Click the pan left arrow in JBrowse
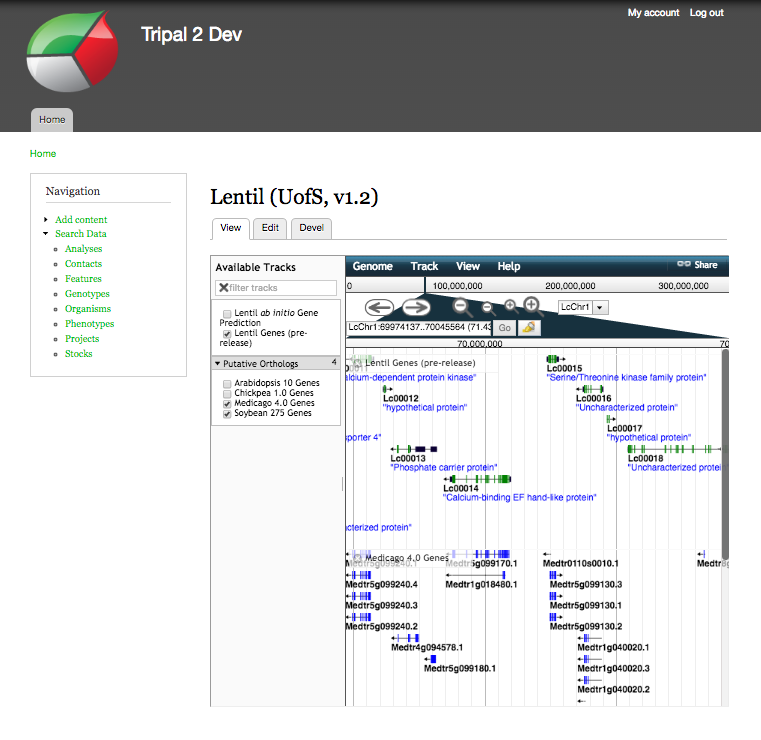761x740 pixels. tap(379, 307)
